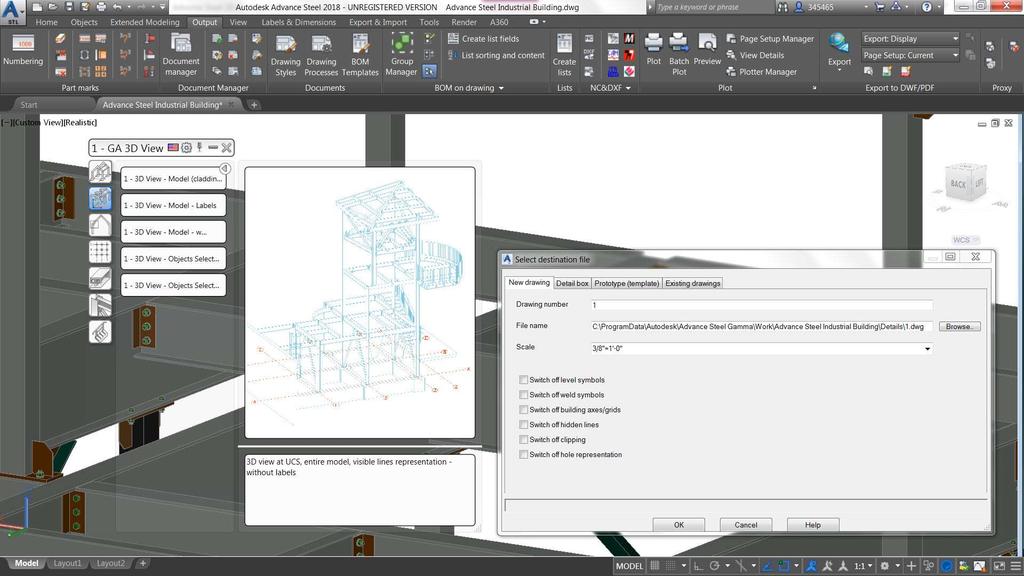The image size is (1024, 576).
Task: Click Create list fields
Action: pos(483,39)
